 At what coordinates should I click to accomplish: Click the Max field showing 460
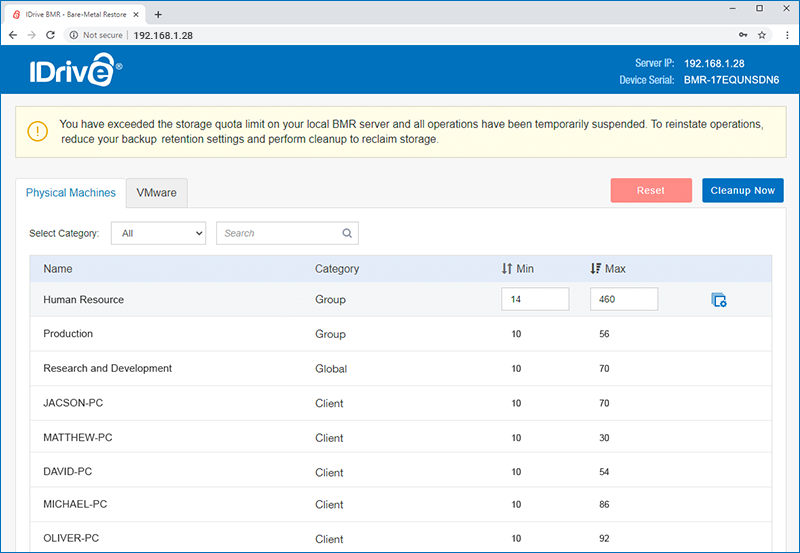coord(624,299)
